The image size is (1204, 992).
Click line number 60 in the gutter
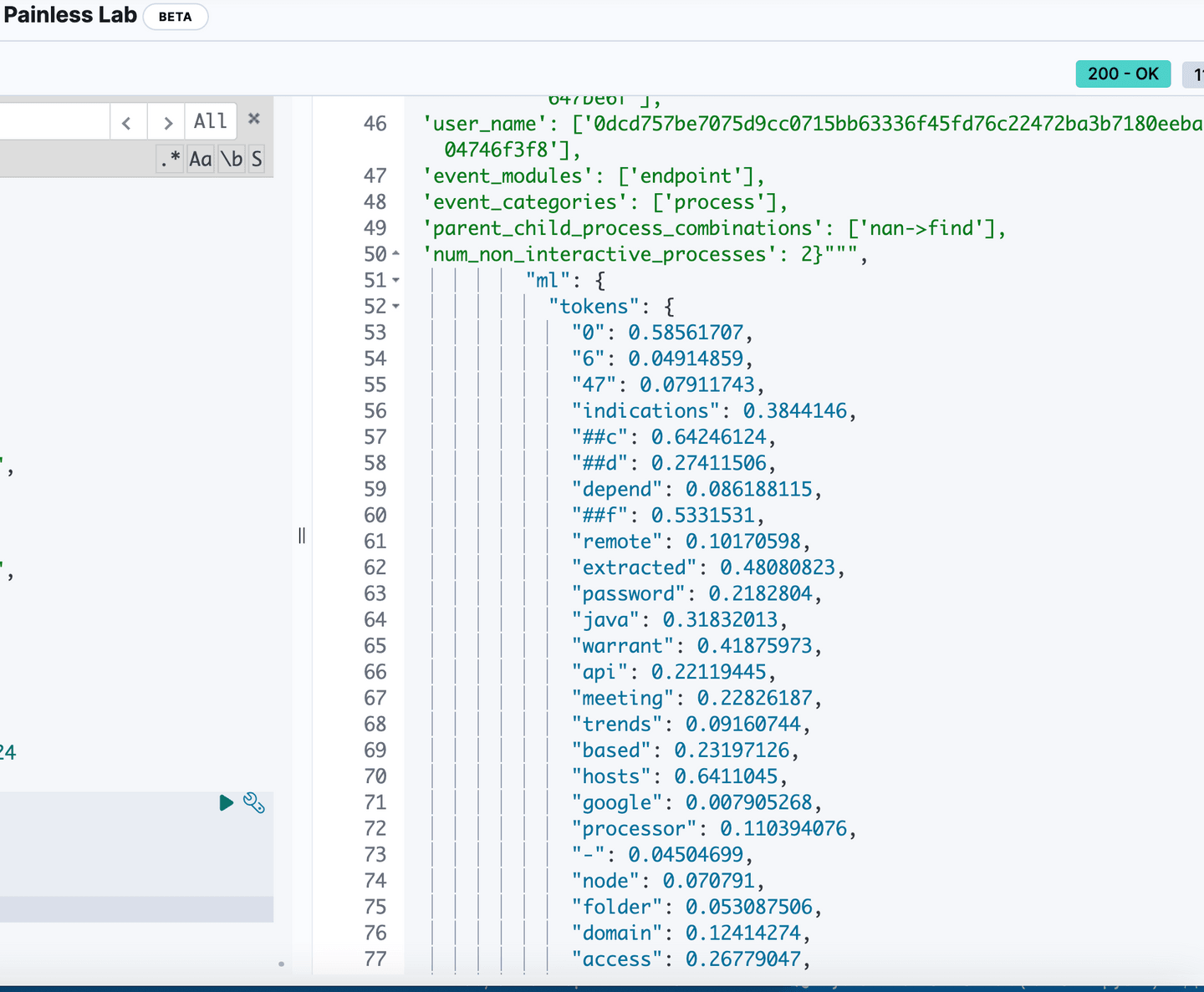375,516
